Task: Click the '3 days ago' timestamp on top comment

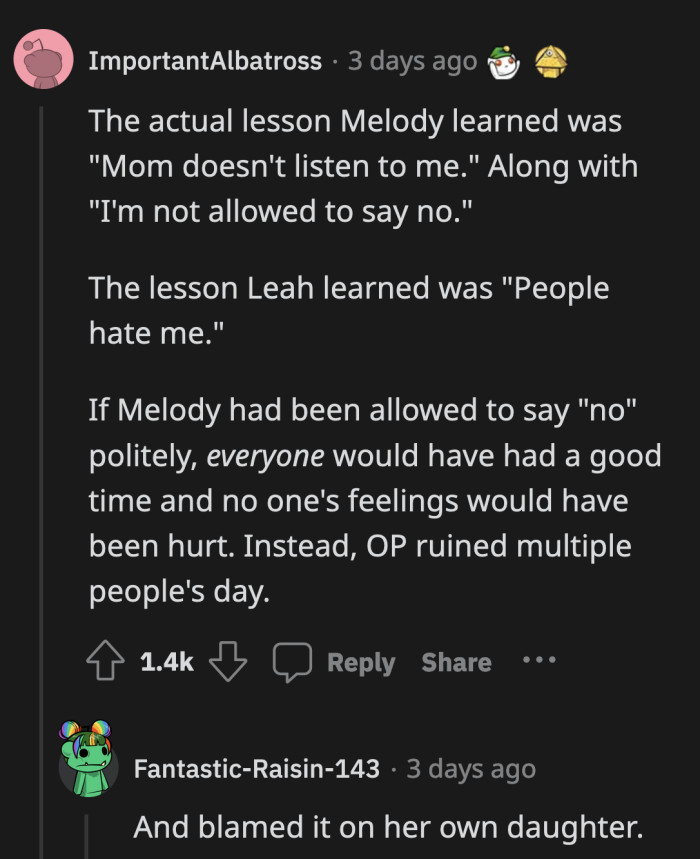Action: (412, 60)
